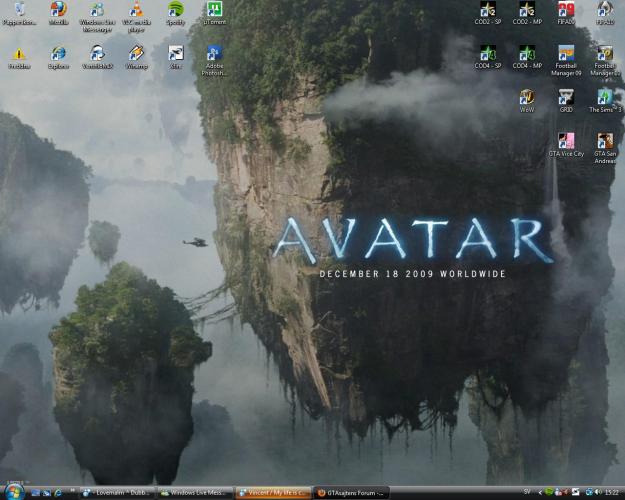Start the COD2 - SP game shortcut

488,13
